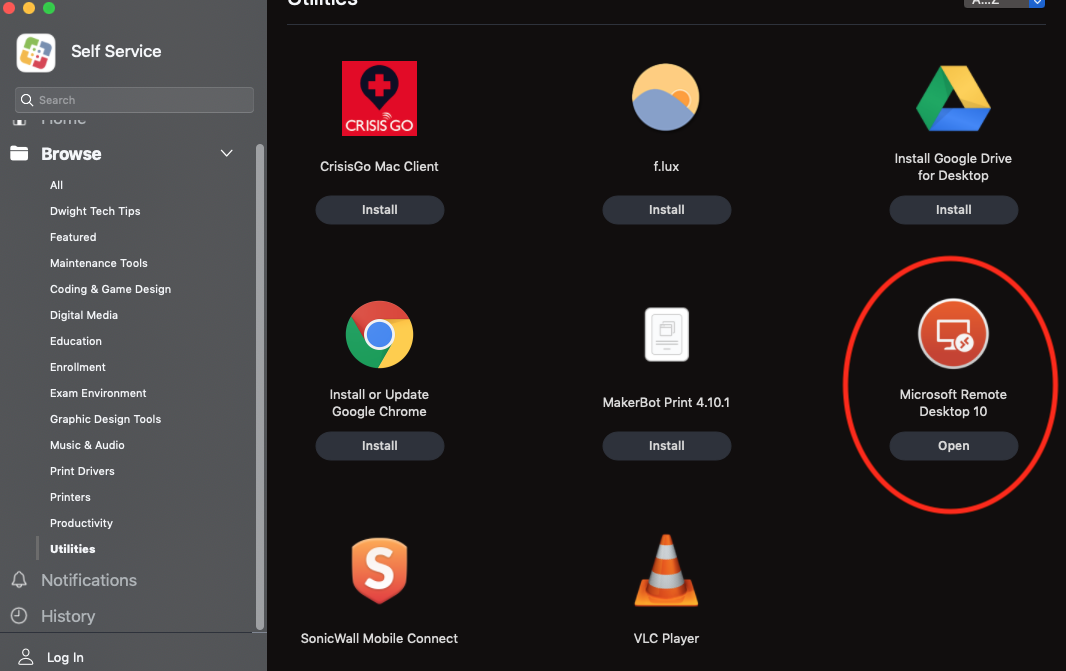Install or update Google Chrome
Image resolution: width=1066 pixels, height=671 pixels.
click(x=379, y=446)
